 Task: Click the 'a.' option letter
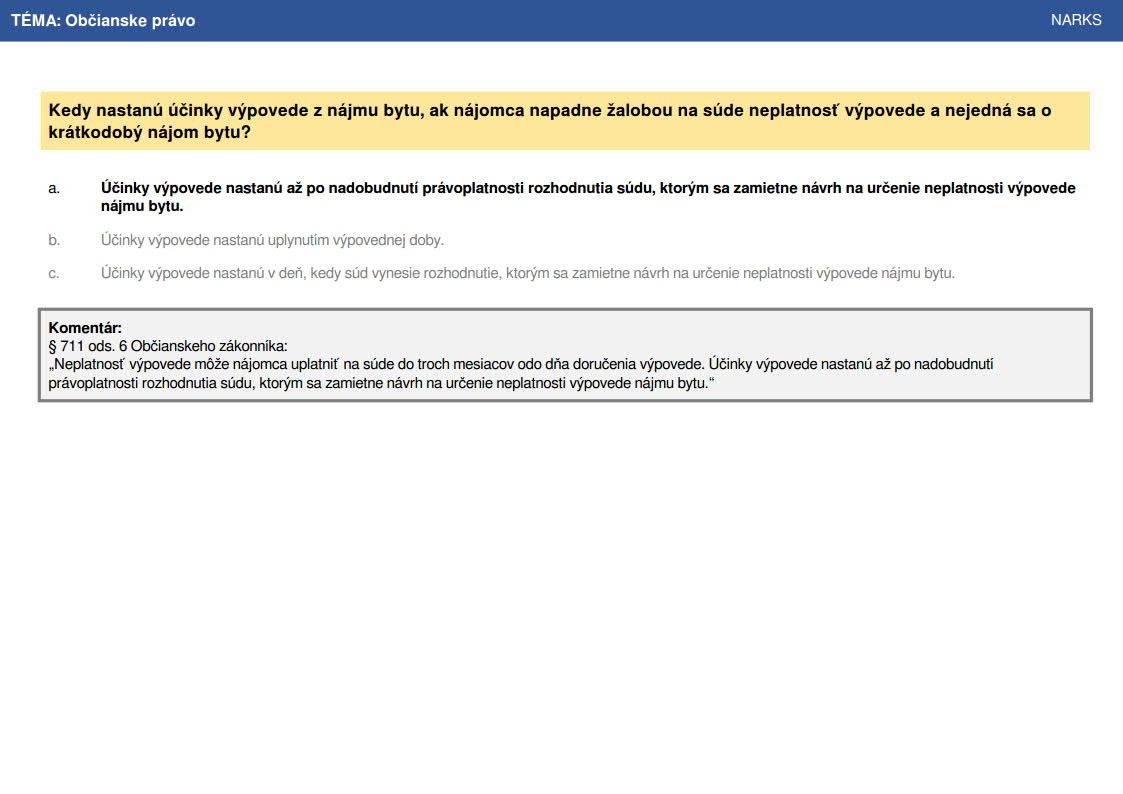(54, 188)
